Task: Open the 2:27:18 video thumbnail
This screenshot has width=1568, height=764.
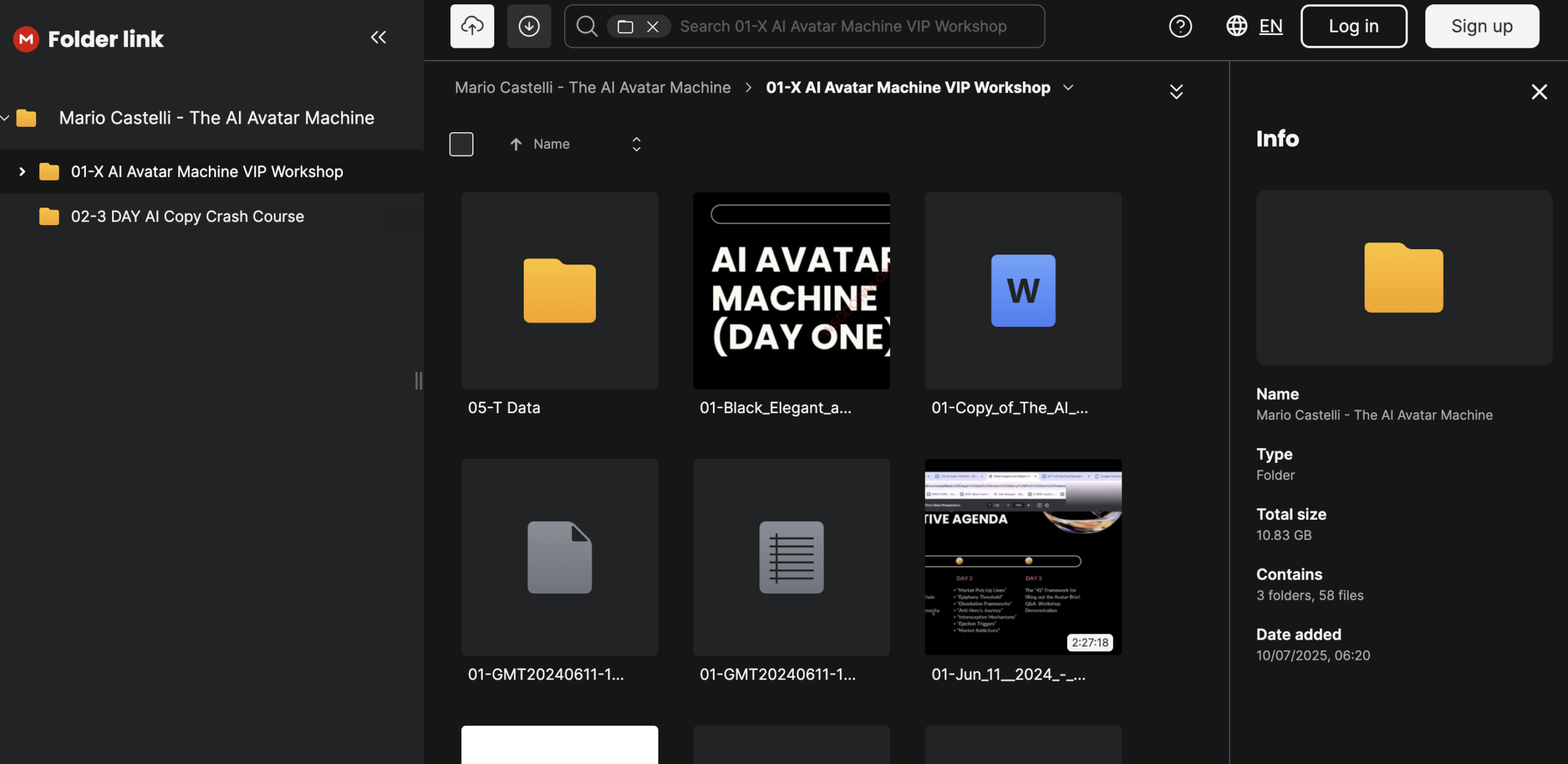Action: click(x=1023, y=557)
